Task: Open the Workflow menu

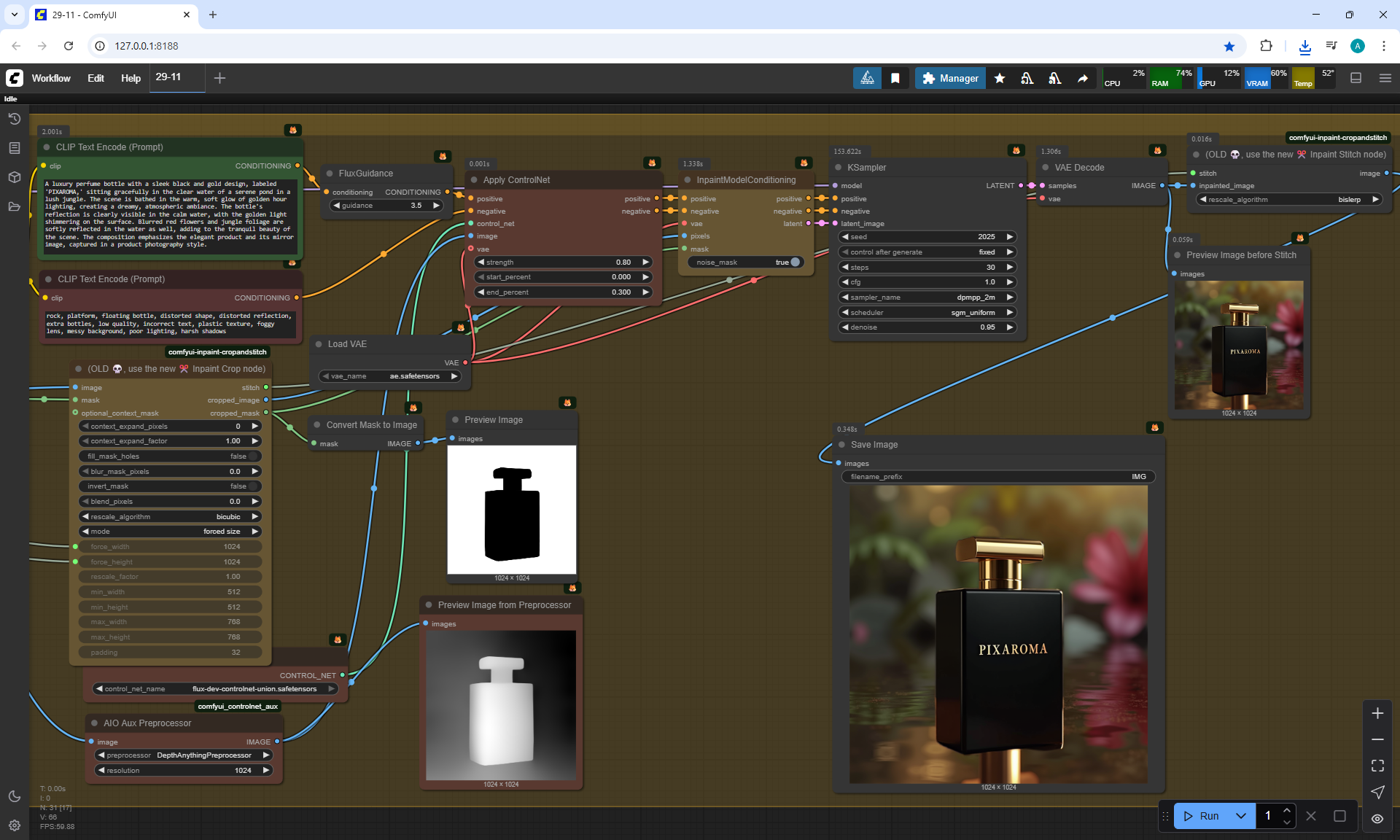Action: 51,78
